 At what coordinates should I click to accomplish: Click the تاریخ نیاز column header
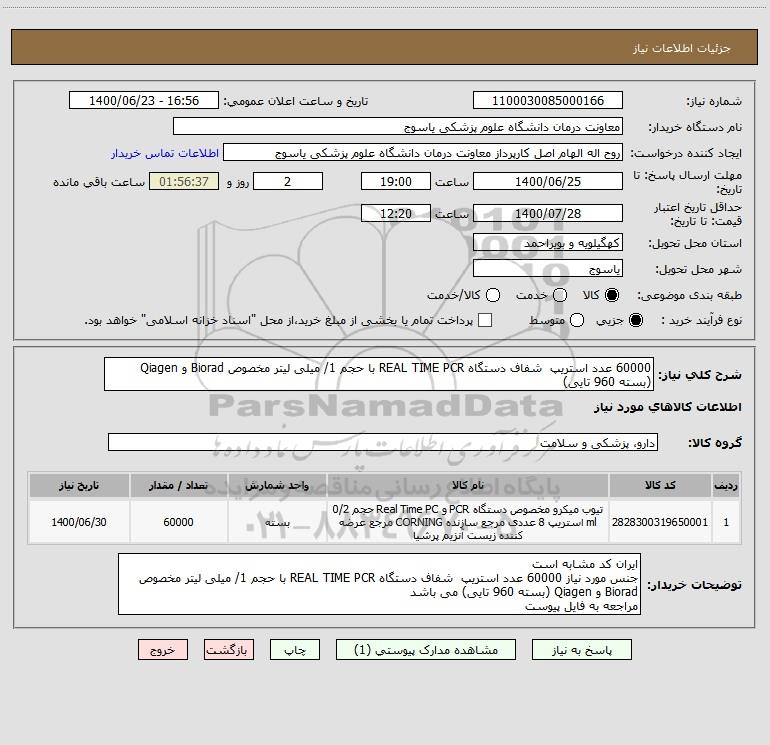(x=79, y=486)
